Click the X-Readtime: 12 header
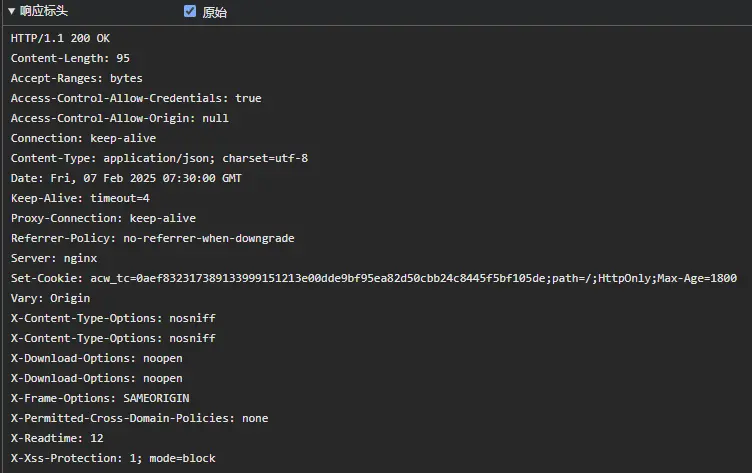The image size is (752, 473). click(x=57, y=438)
